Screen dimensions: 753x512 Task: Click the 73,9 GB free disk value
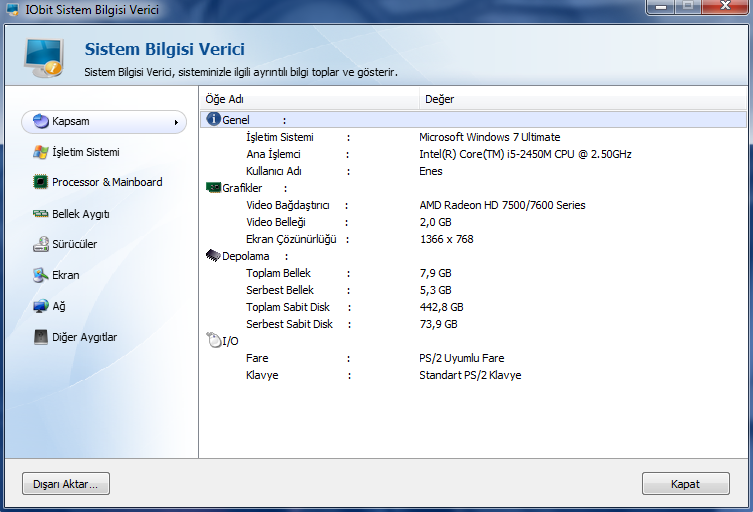point(438,324)
